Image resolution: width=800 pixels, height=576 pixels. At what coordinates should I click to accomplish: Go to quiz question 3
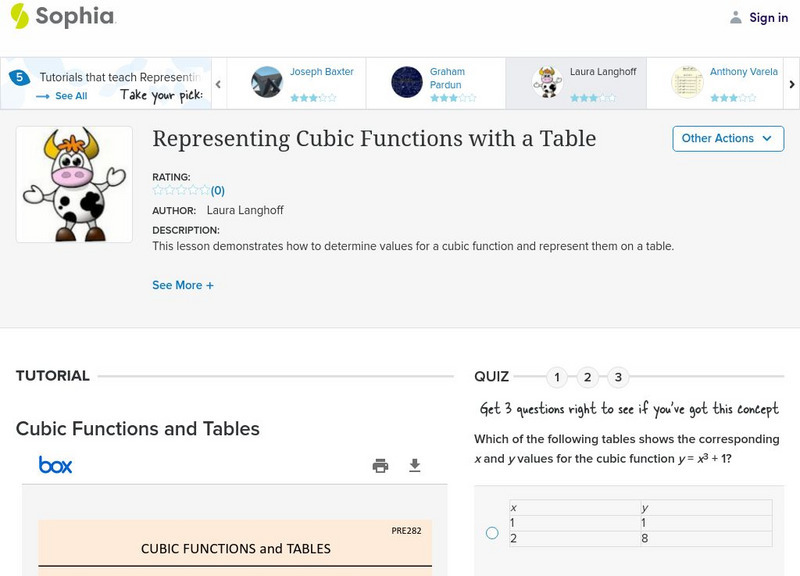point(618,377)
